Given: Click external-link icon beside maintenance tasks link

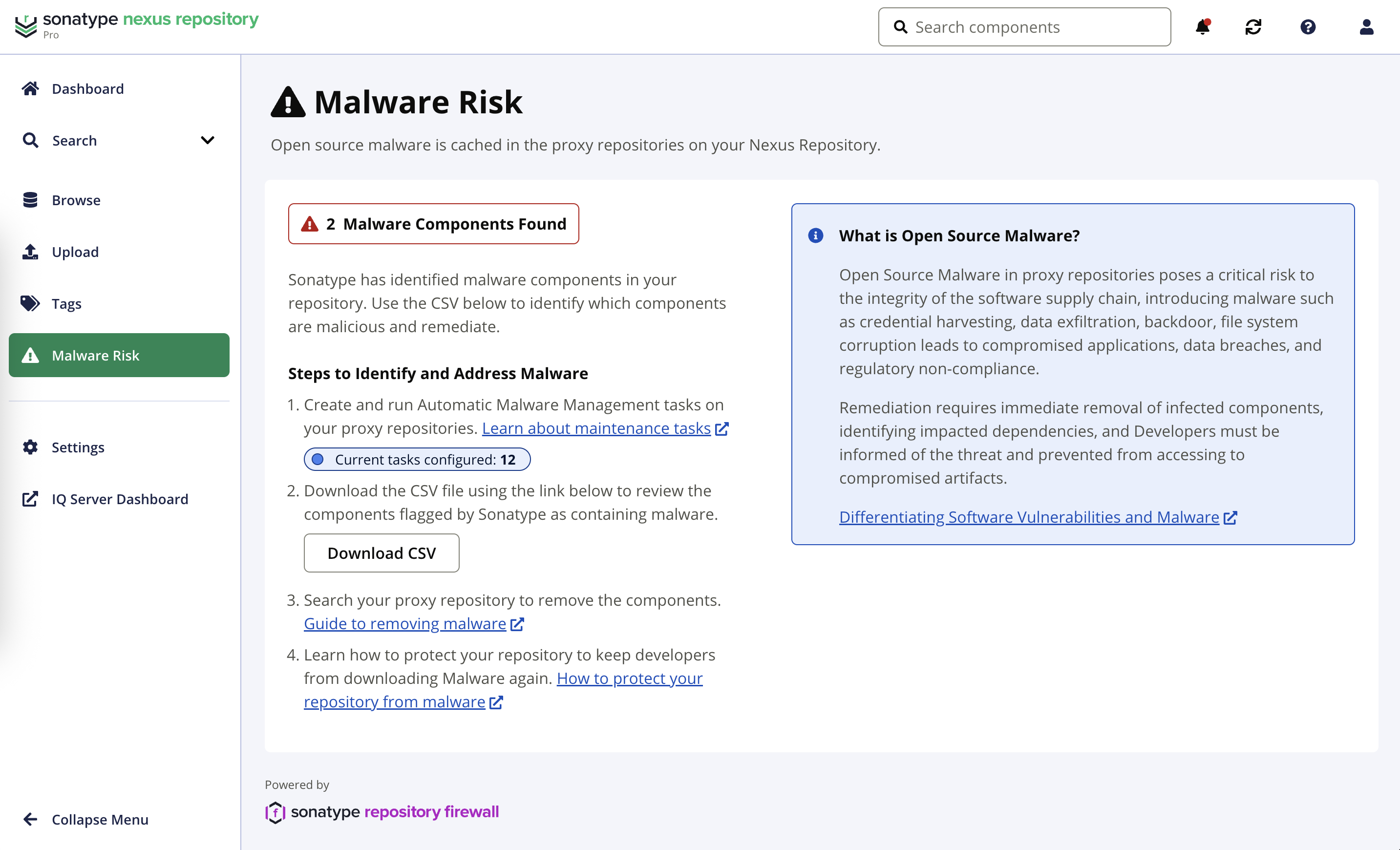Looking at the screenshot, I should tap(721, 428).
